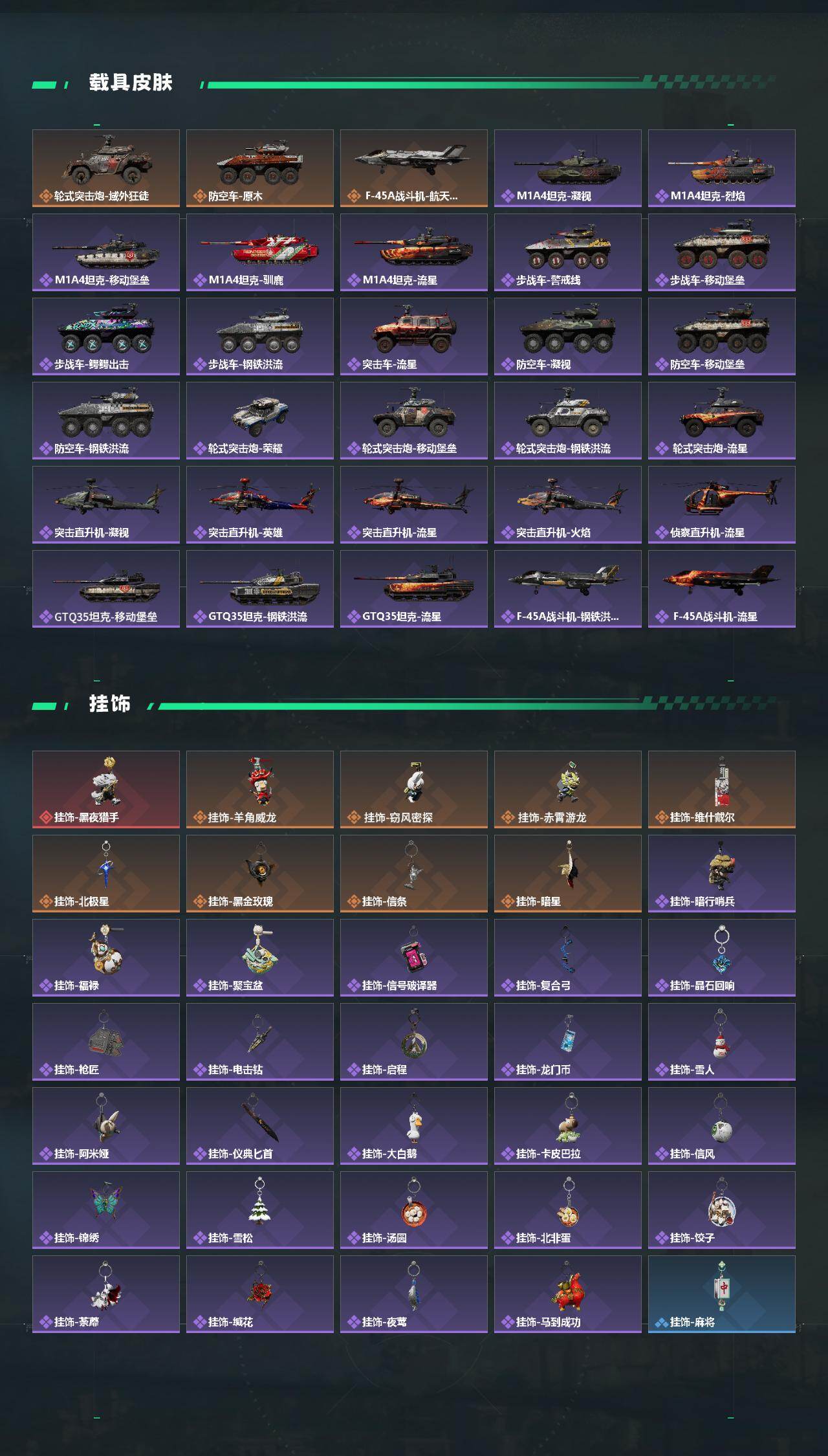Choose the 挂饰-锦绣 butterfly charm

(x=106, y=1210)
